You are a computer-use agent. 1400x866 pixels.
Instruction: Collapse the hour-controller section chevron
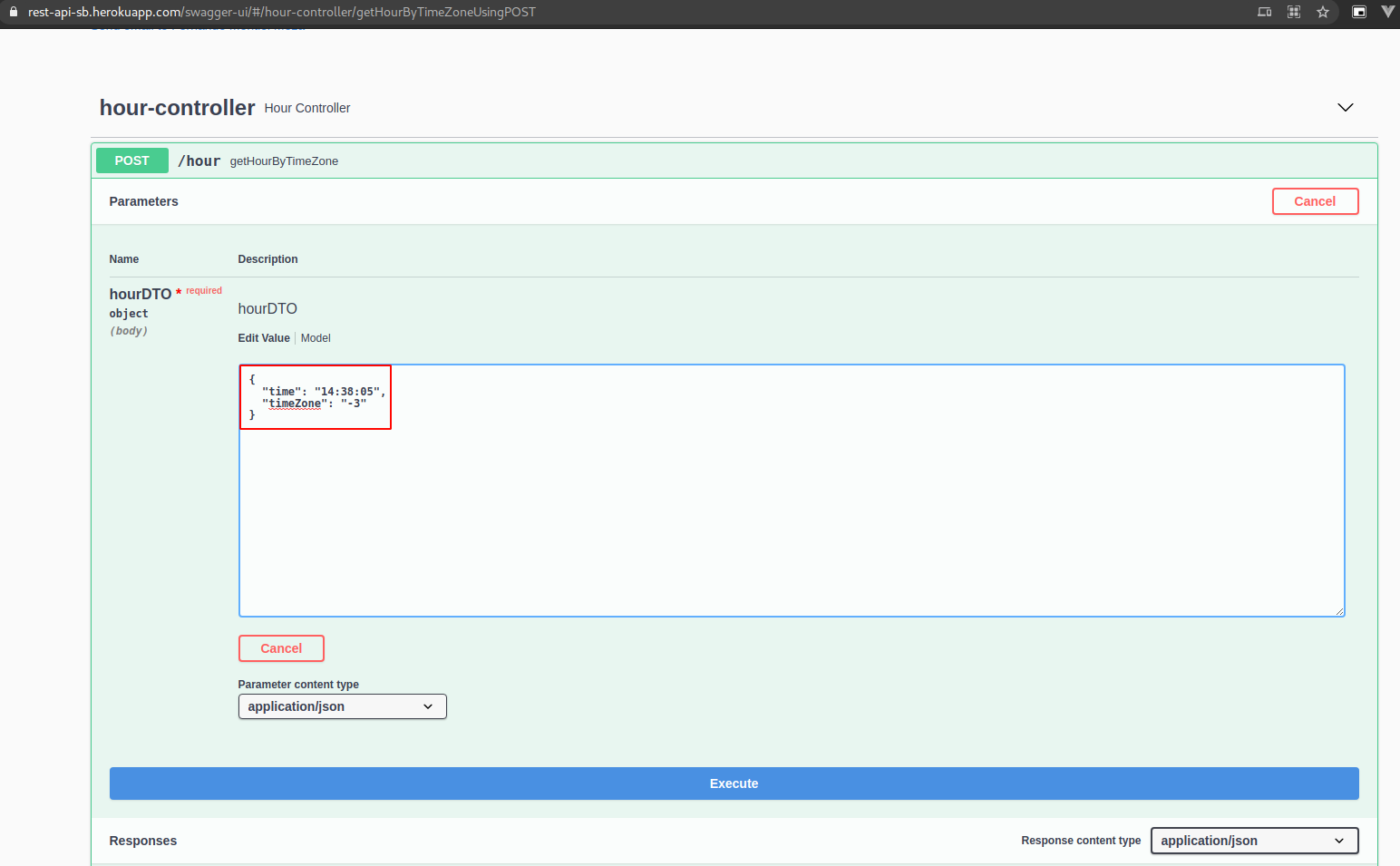pos(1346,107)
